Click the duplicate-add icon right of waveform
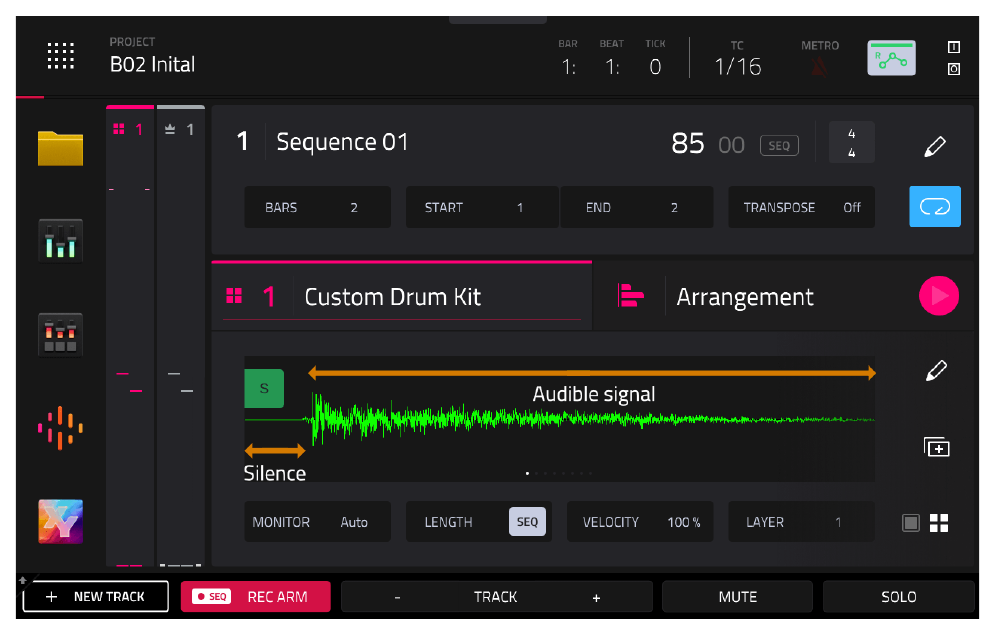996x636 pixels. pyautogui.click(x=936, y=447)
